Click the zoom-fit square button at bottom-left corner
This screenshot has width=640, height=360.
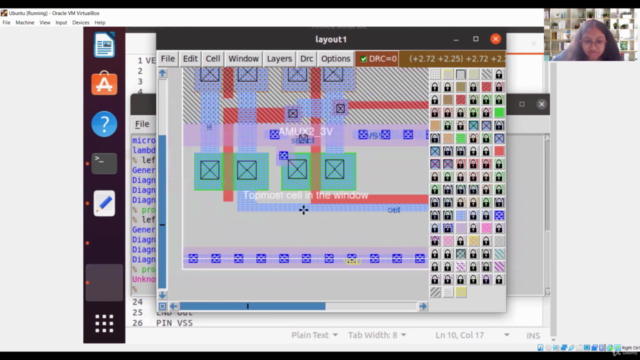(x=162, y=306)
